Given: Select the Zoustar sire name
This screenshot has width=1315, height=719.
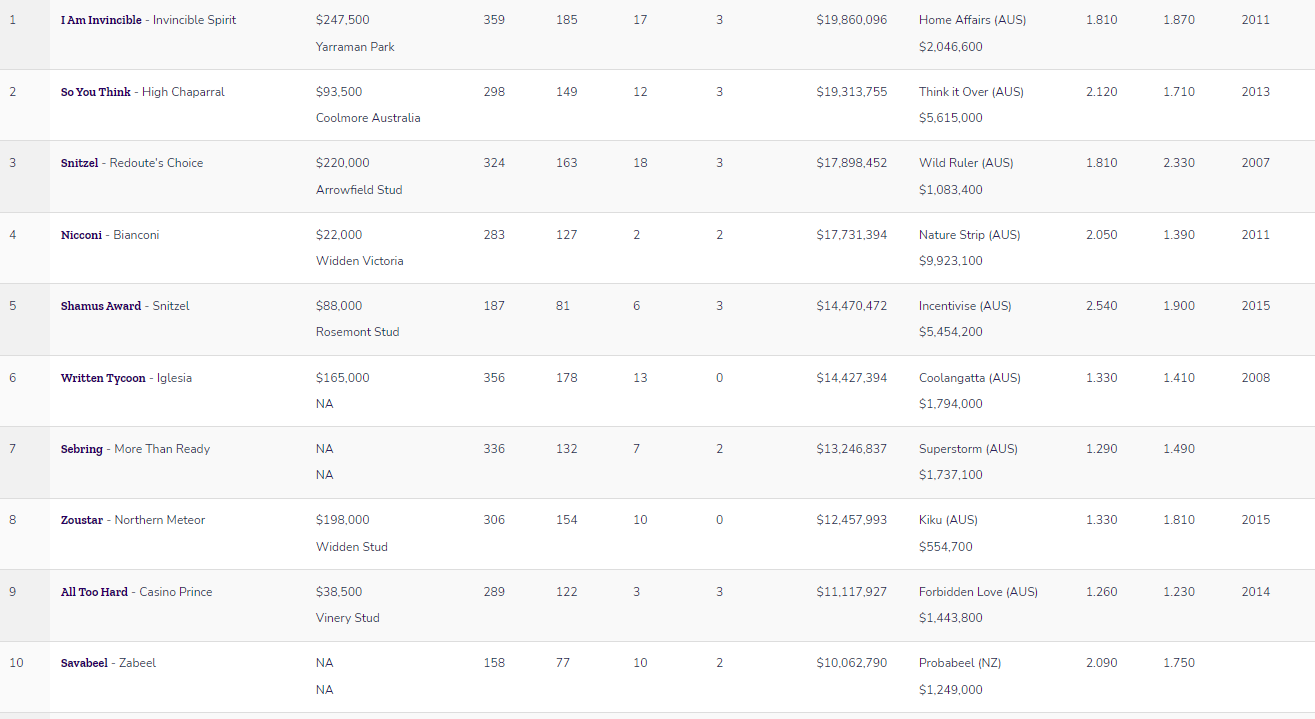Looking at the screenshot, I should (81, 520).
